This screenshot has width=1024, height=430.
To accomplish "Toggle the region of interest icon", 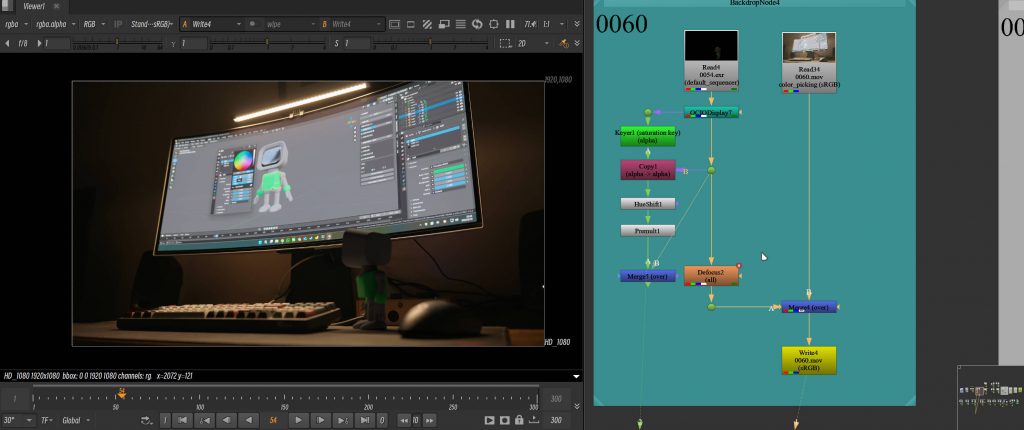I will [x=505, y=43].
